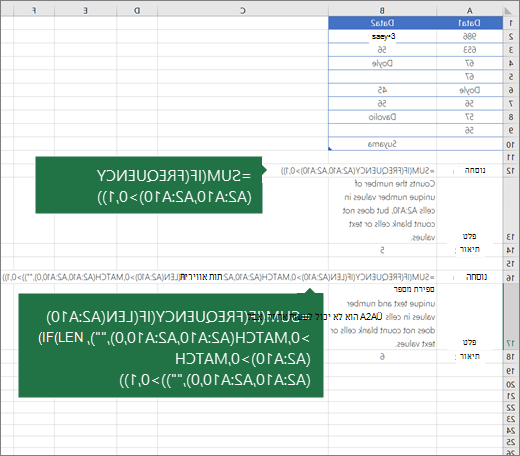This screenshot has width=520, height=456.
Task: Click the upper green SUM(IF(FREQUENCY callout
Action: pos(149,185)
